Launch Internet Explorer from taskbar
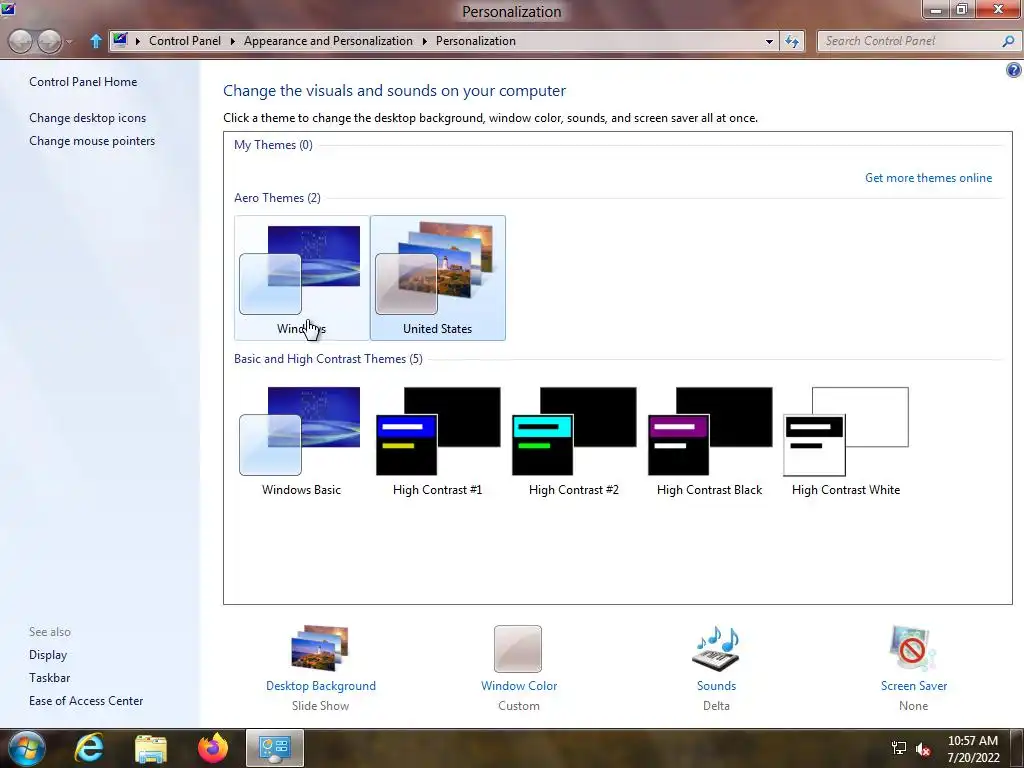Viewport: 1024px width, 768px height. pos(89,748)
